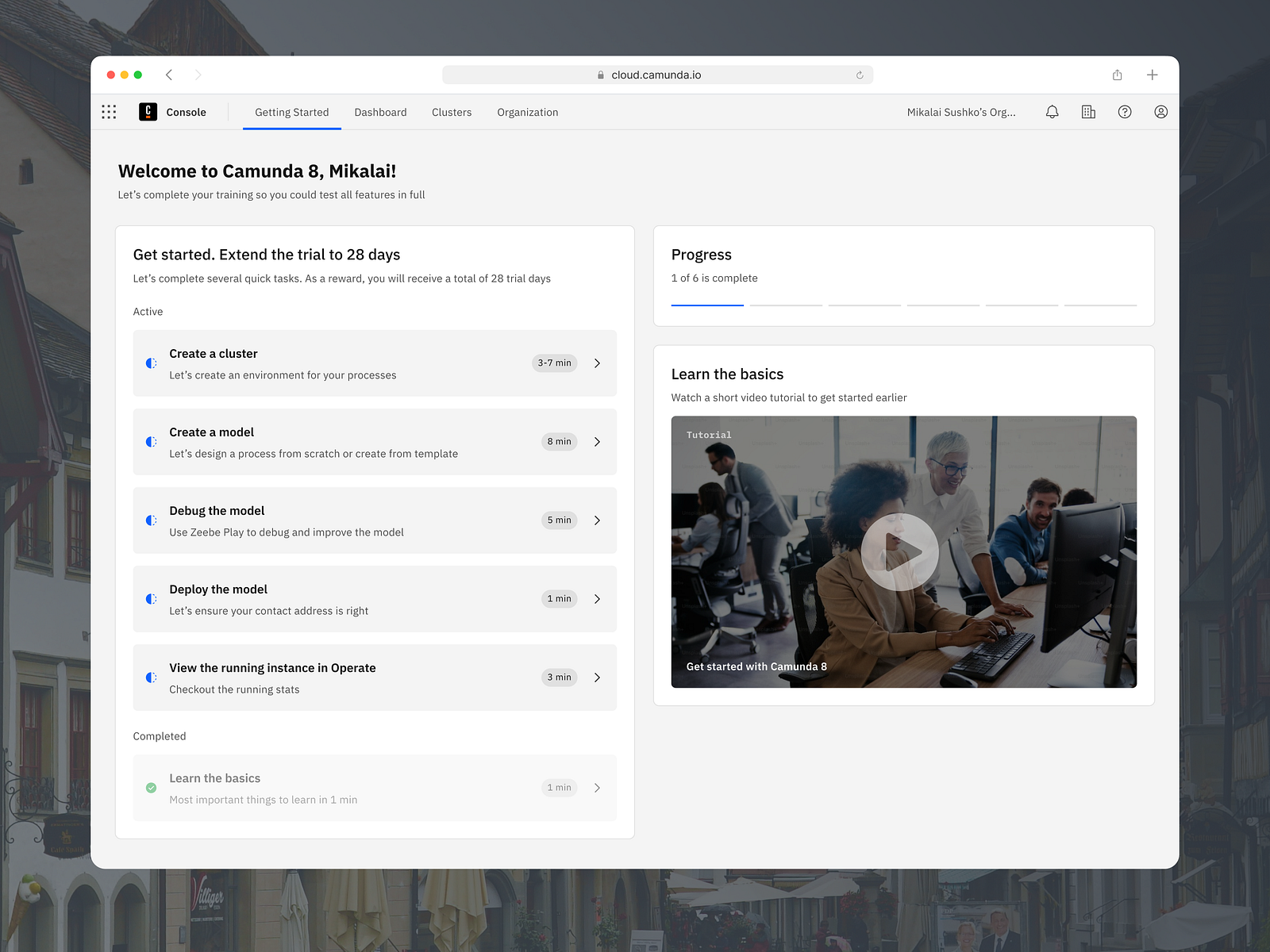Click the Deploy the model status icon
The width and height of the screenshot is (1270, 952).
coord(151,599)
